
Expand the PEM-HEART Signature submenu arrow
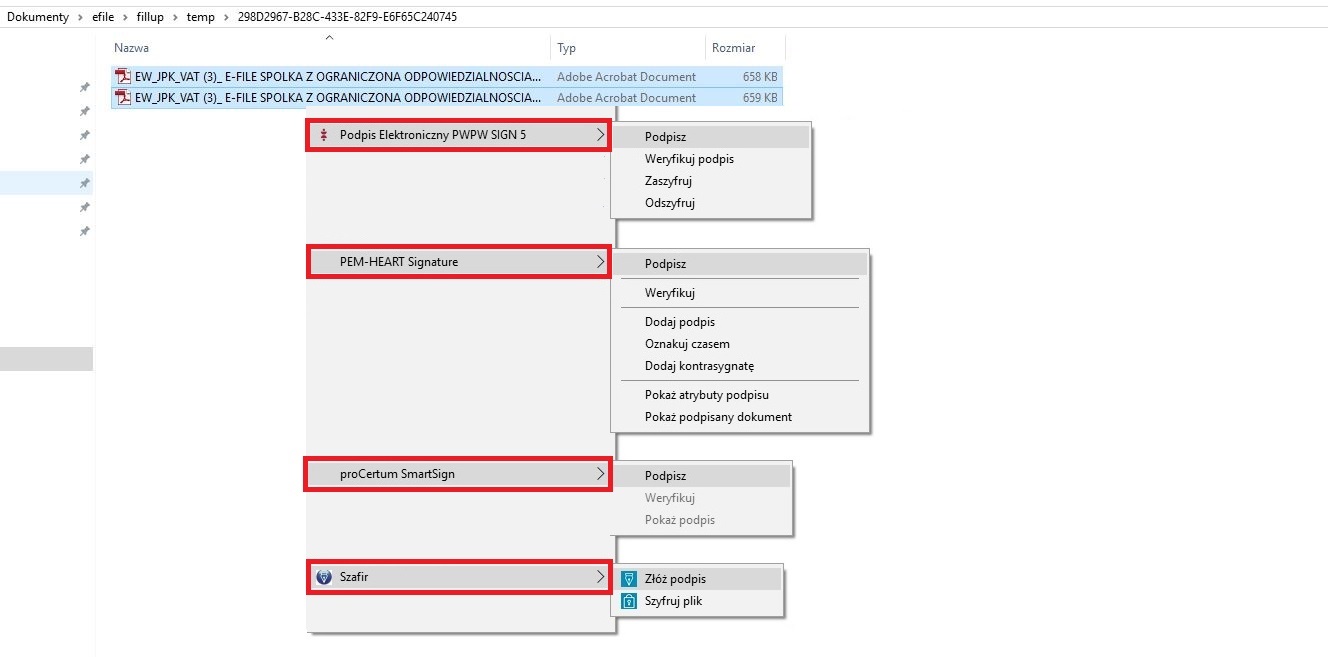(x=600, y=262)
